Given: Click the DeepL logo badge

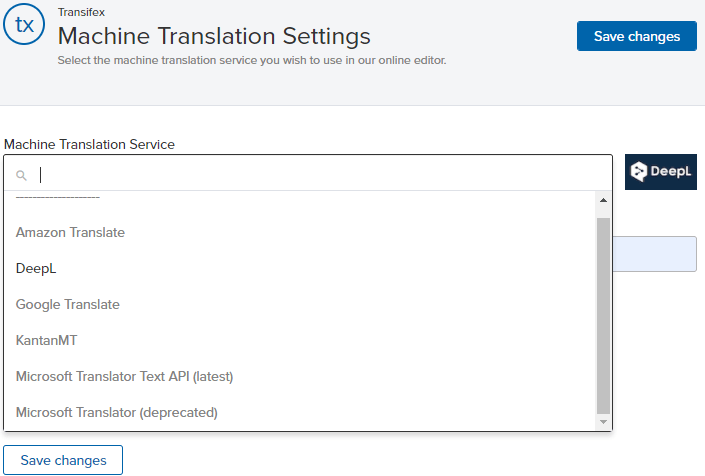Looking at the screenshot, I should 660,172.
